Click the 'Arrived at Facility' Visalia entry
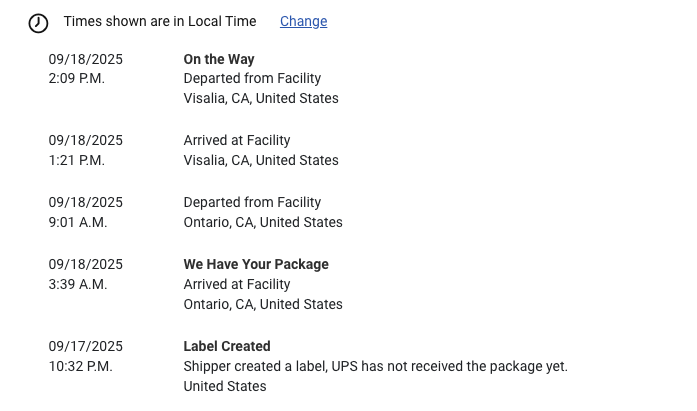Viewport: 697px width, 411px height. pos(237,140)
